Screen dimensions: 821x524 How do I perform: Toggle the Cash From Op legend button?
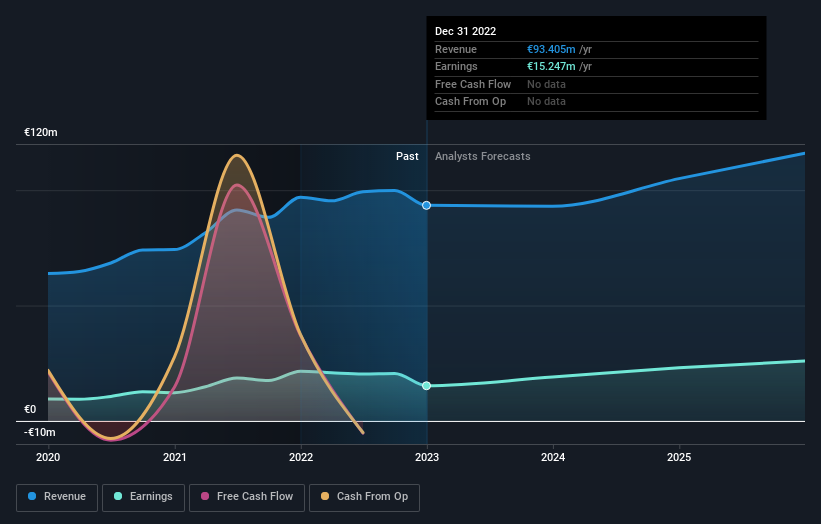coord(364,497)
